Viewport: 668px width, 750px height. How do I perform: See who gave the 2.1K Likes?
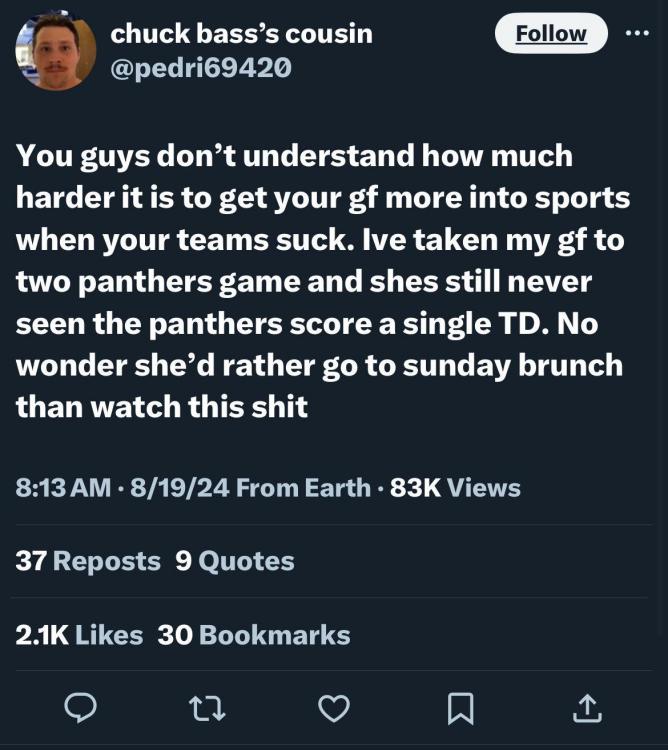point(80,634)
